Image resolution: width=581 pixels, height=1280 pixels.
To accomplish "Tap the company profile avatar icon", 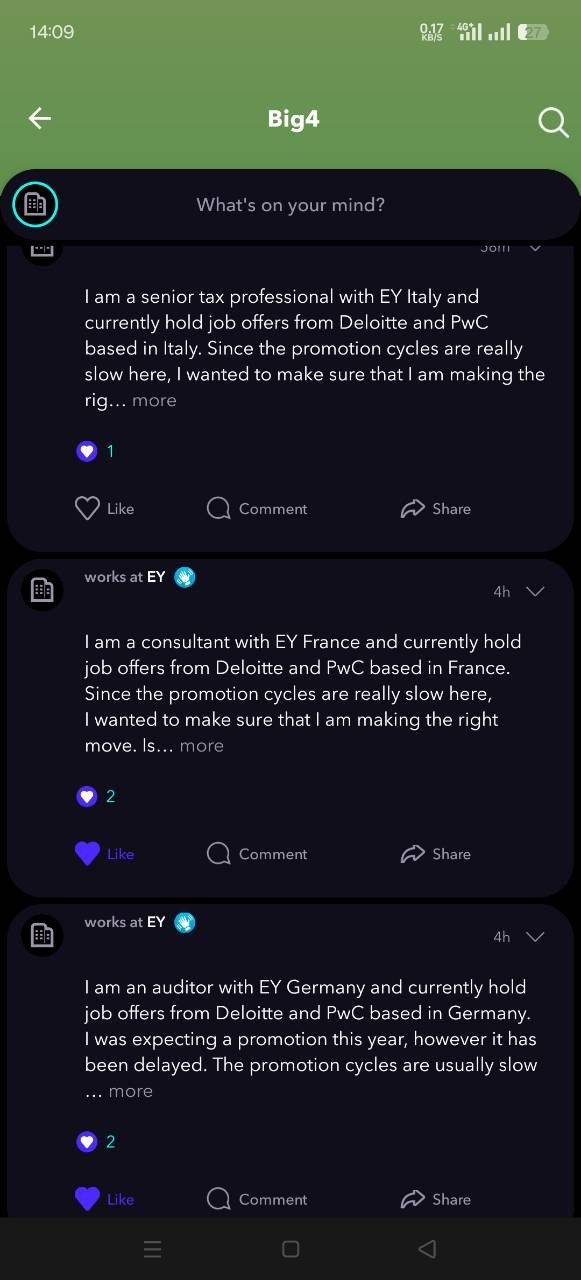I will 35,205.
